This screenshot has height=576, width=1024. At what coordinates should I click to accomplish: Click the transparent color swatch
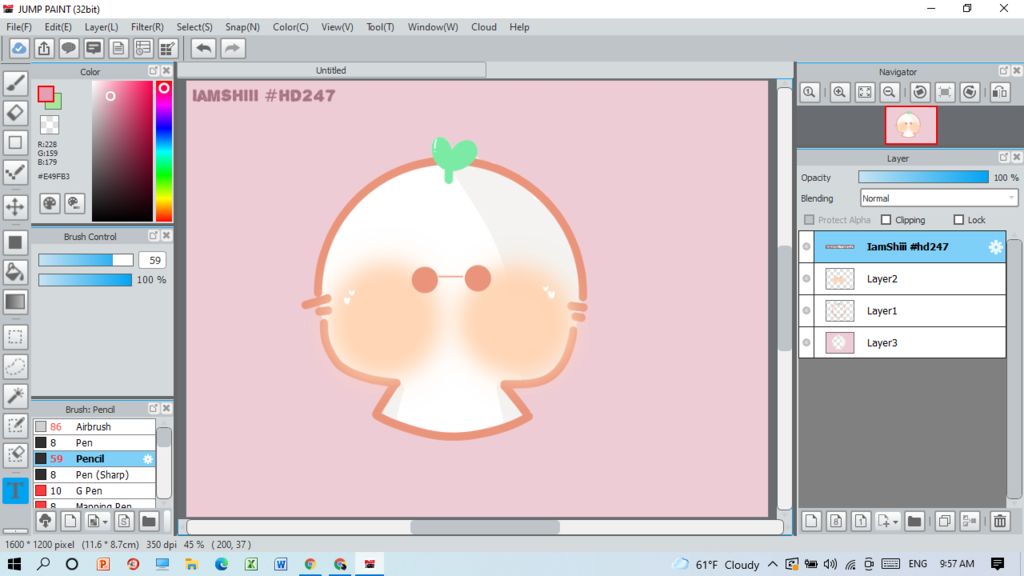pyautogui.click(x=50, y=124)
